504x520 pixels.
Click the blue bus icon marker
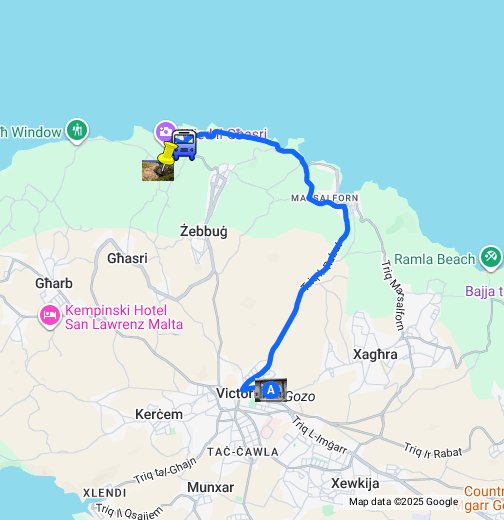[x=184, y=145]
